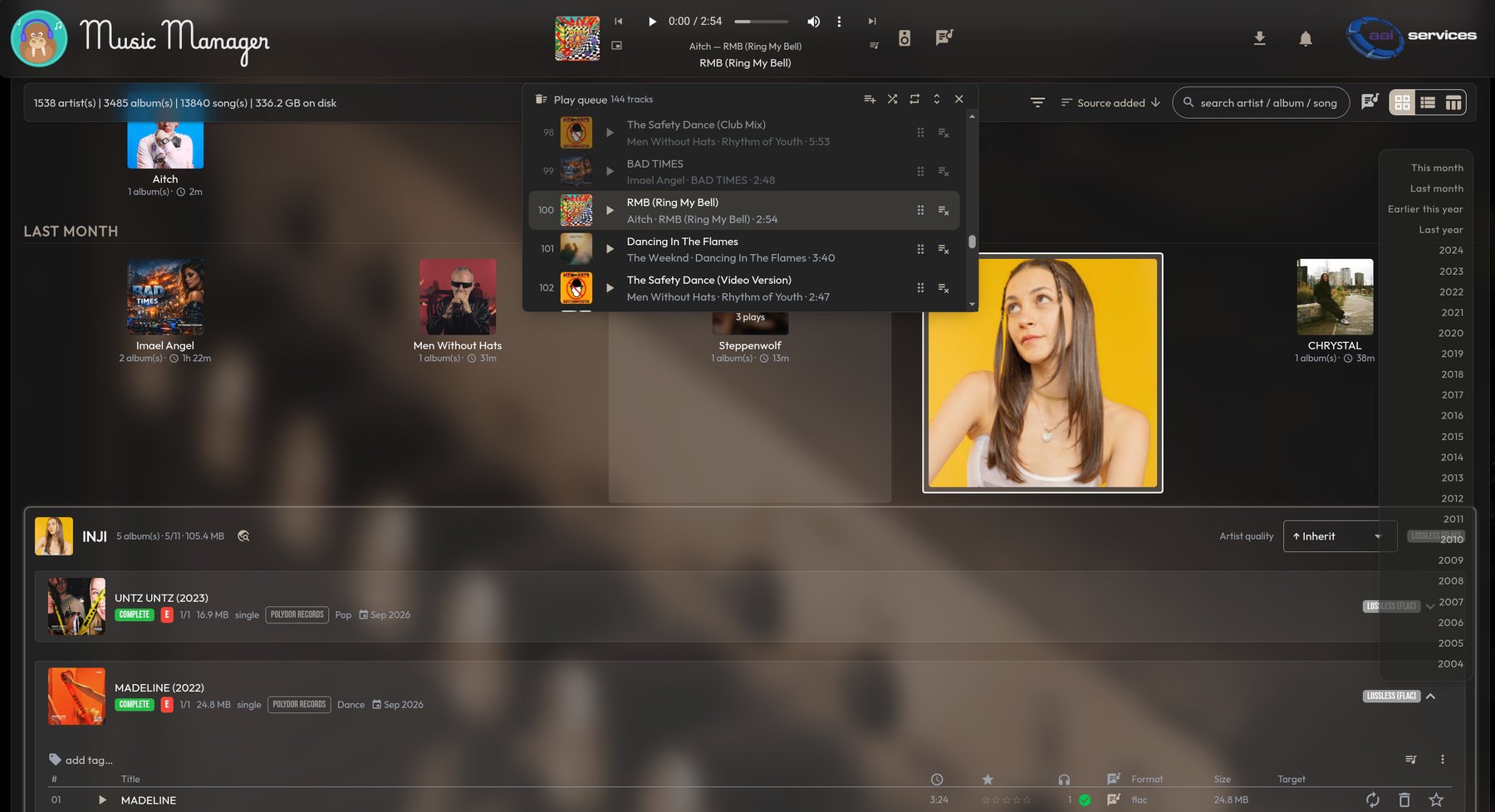Focus the search artist / album / song field
This screenshot has height=812, width=1495.
point(1261,103)
